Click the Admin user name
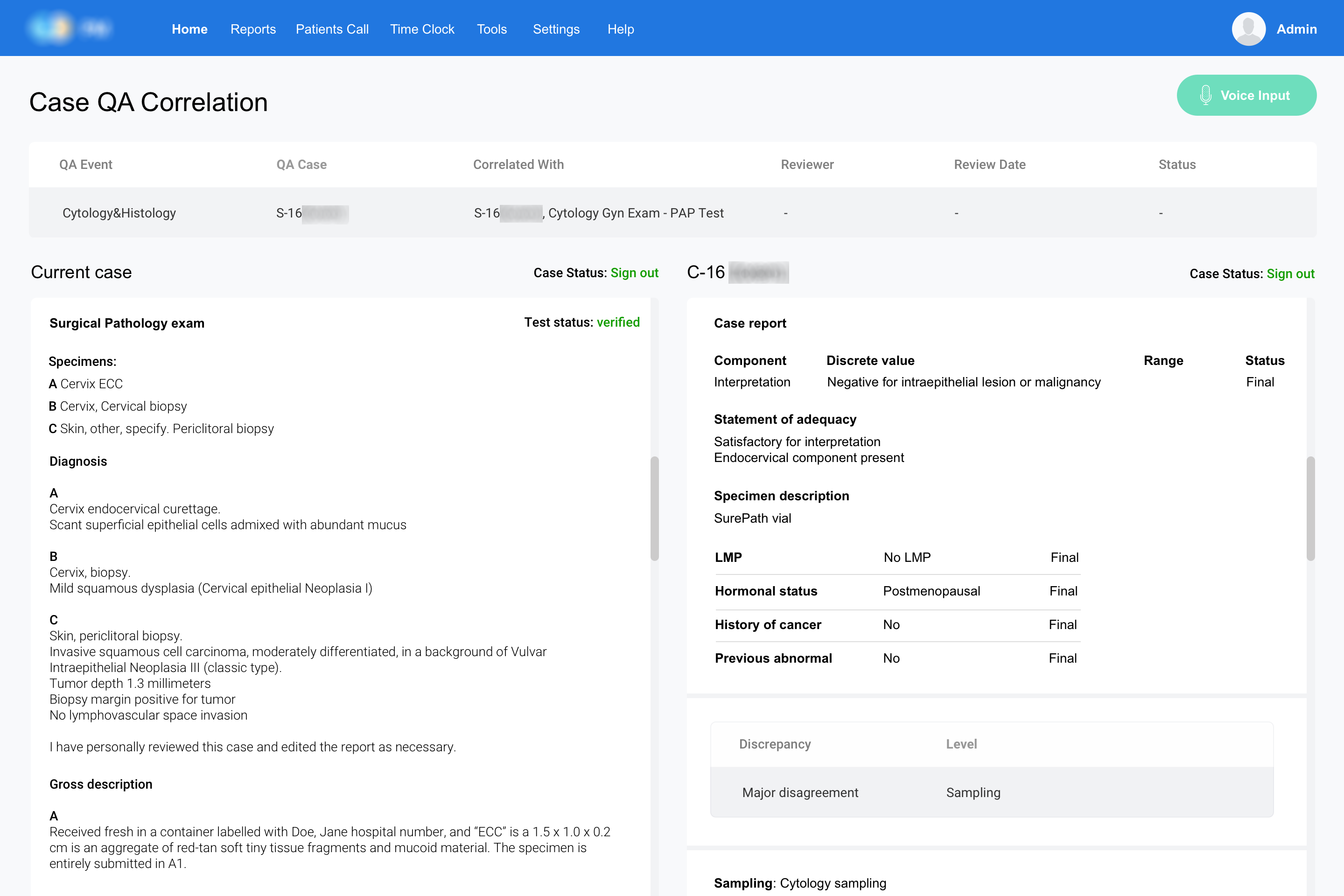This screenshot has height=896, width=1344. [x=1296, y=29]
